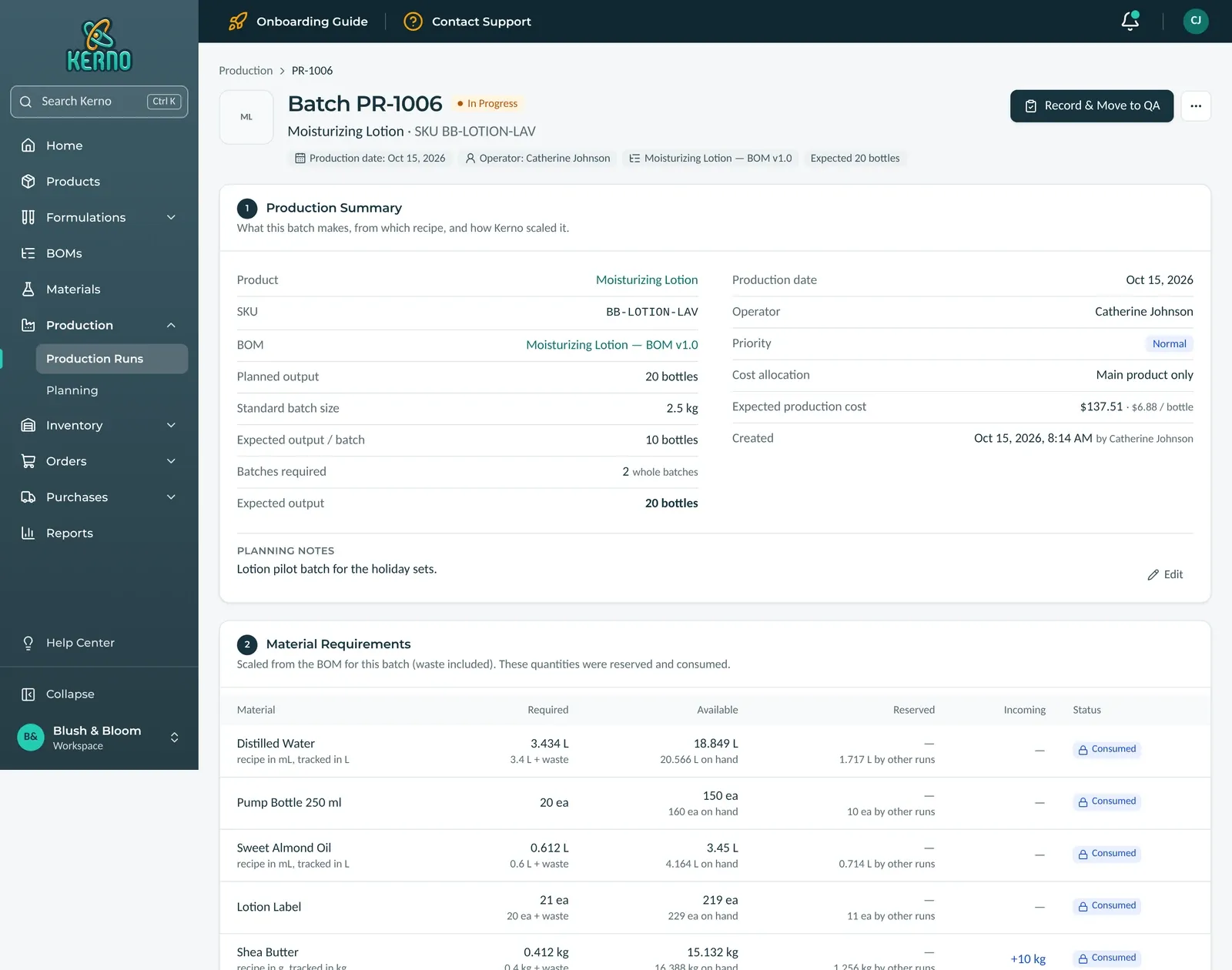Open the Blush & Bloom workspace switcher
Image resolution: width=1232 pixels, height=970 pixels.
point(99,738)
